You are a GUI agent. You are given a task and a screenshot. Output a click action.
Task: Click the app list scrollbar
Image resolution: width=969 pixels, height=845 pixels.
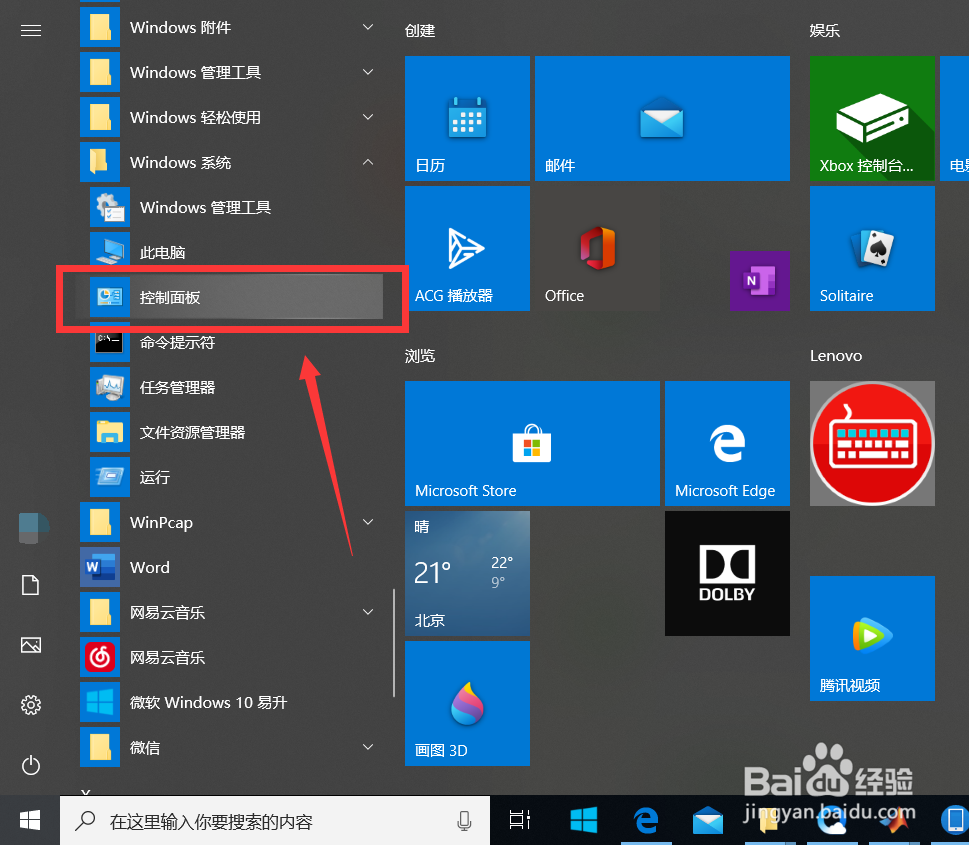point(394,643)
